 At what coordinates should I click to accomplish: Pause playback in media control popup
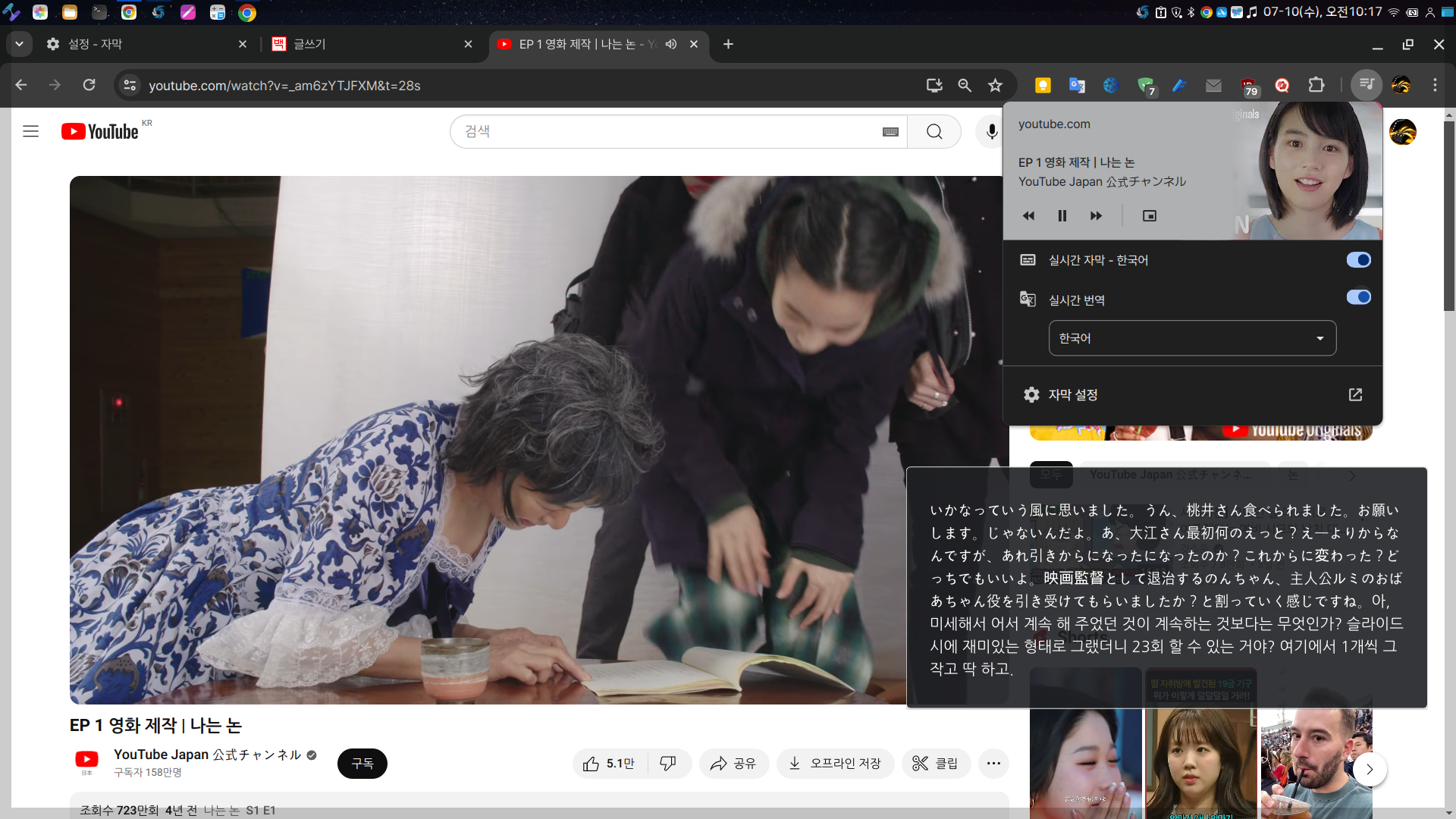pyautogui.click(x=1062, y=216)
